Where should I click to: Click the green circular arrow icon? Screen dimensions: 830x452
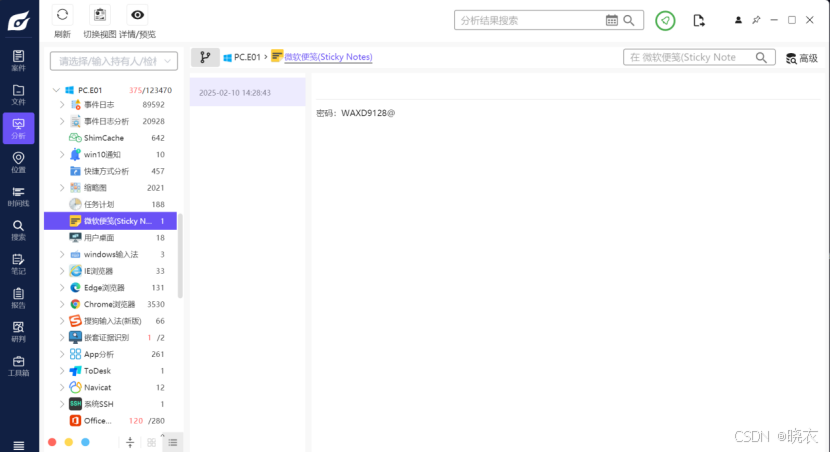pos(665,21)
